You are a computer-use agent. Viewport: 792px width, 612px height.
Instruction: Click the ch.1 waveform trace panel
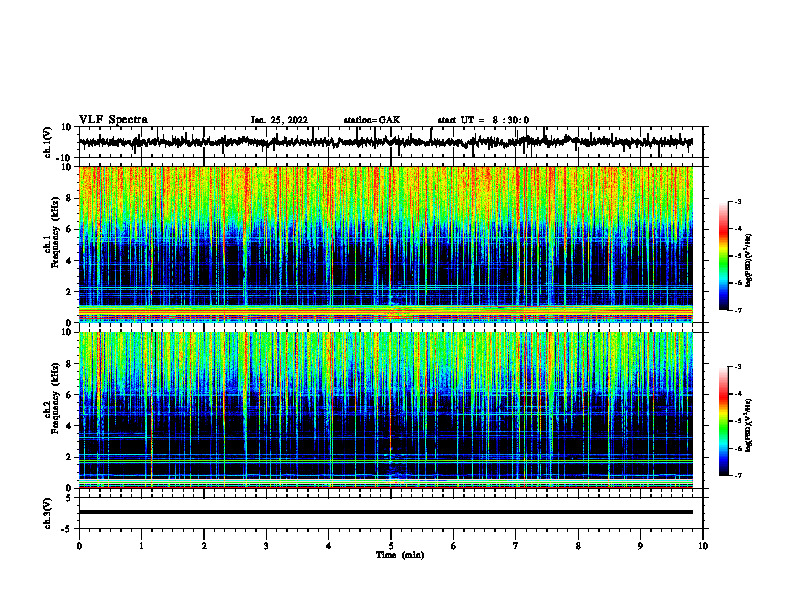point(390,142)
